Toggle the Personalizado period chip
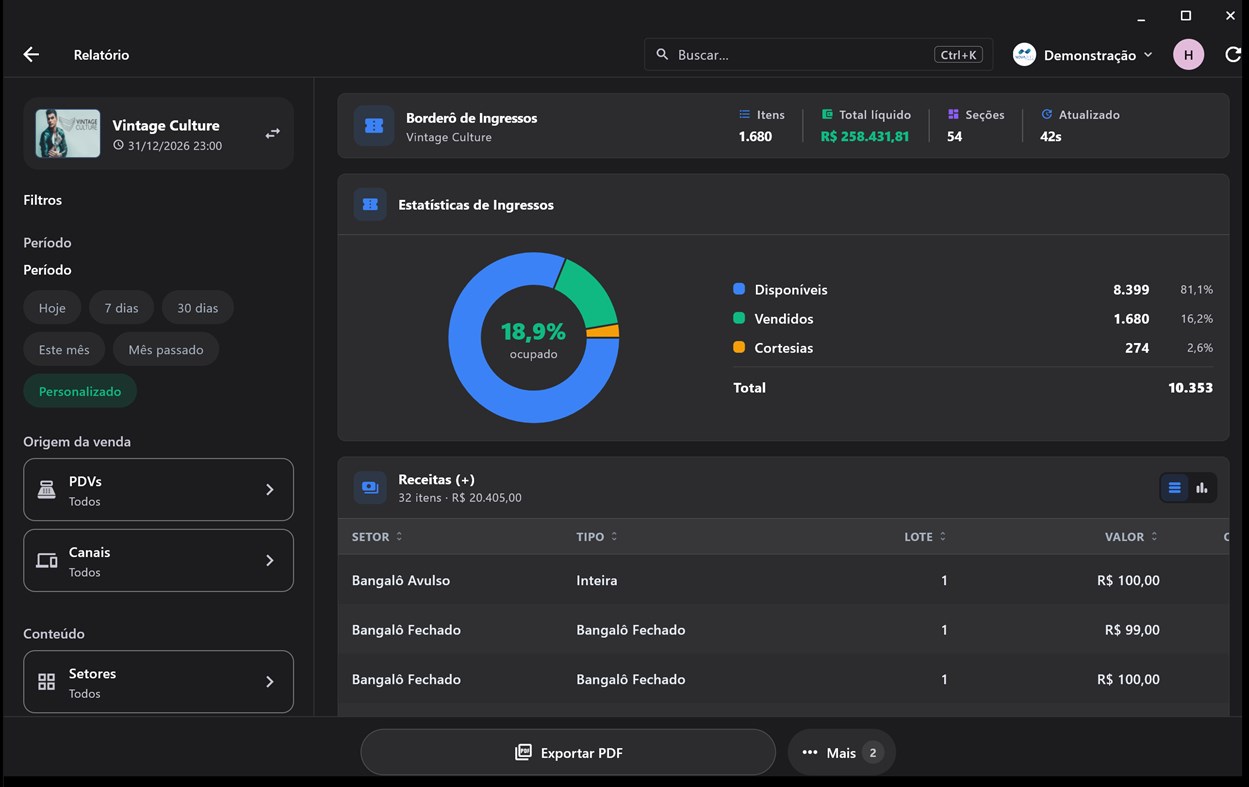 pos(80,391)
